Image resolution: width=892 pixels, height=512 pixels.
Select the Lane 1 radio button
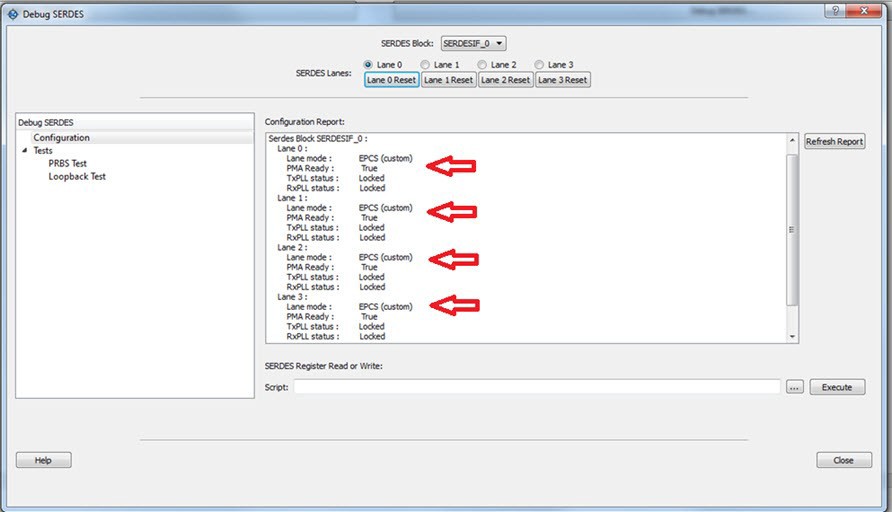pyautogui.click(x=425, y=65)
